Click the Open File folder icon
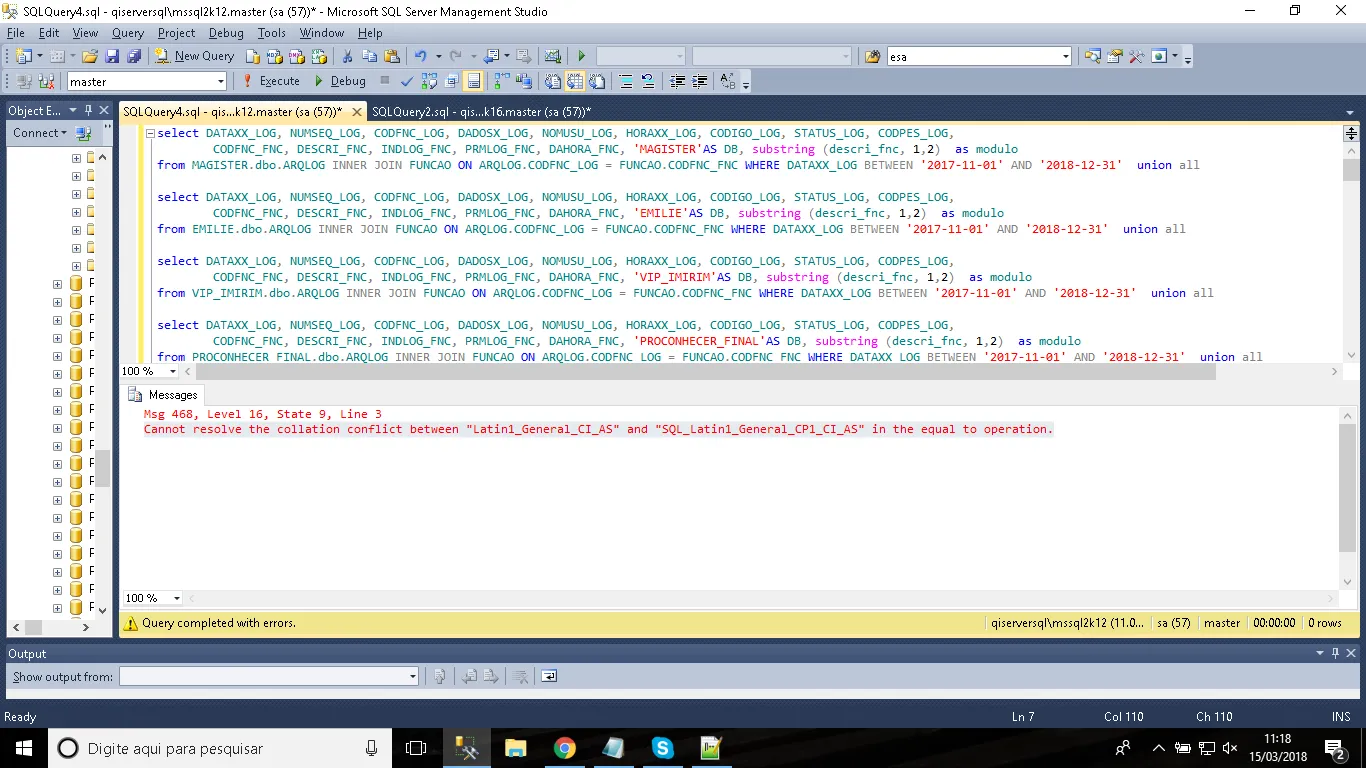 (89, 56)
